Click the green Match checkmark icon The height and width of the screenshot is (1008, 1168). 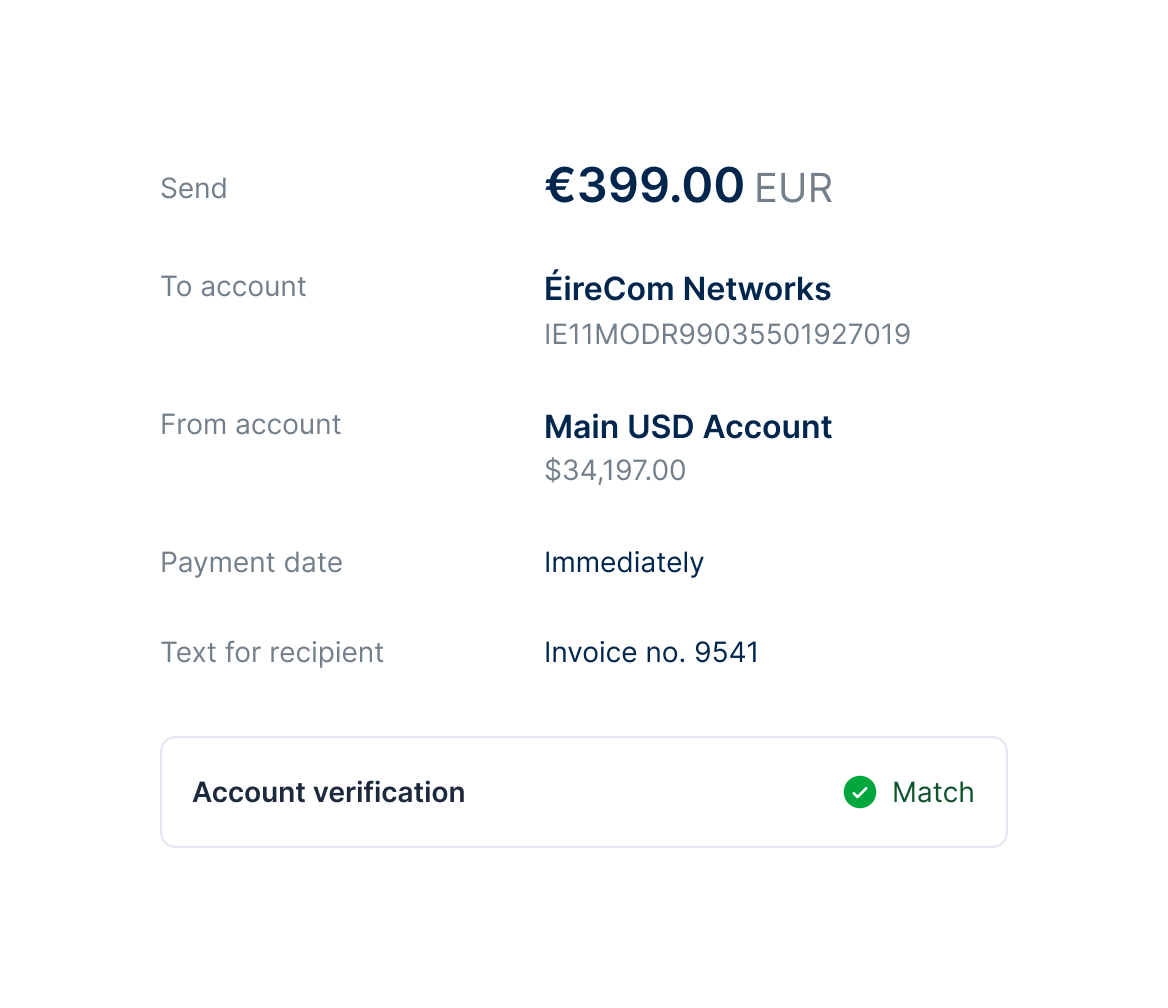(x=859, y=792)
